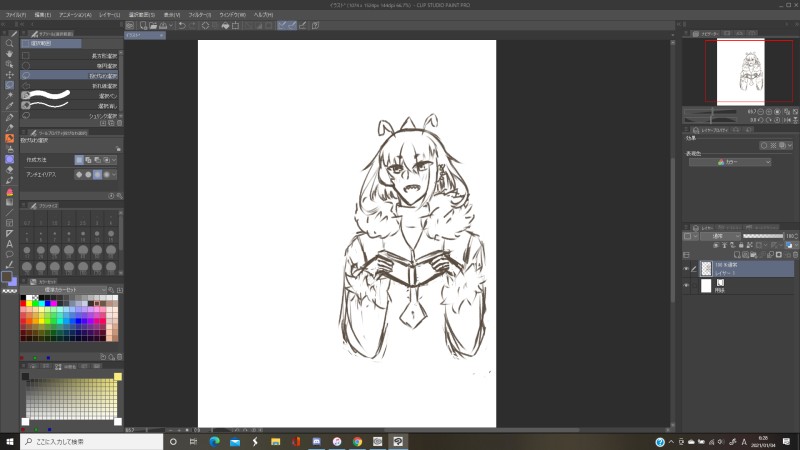Open Discord from the taskbar
This screenshot has width=800, height=450.
click(316, 441)
